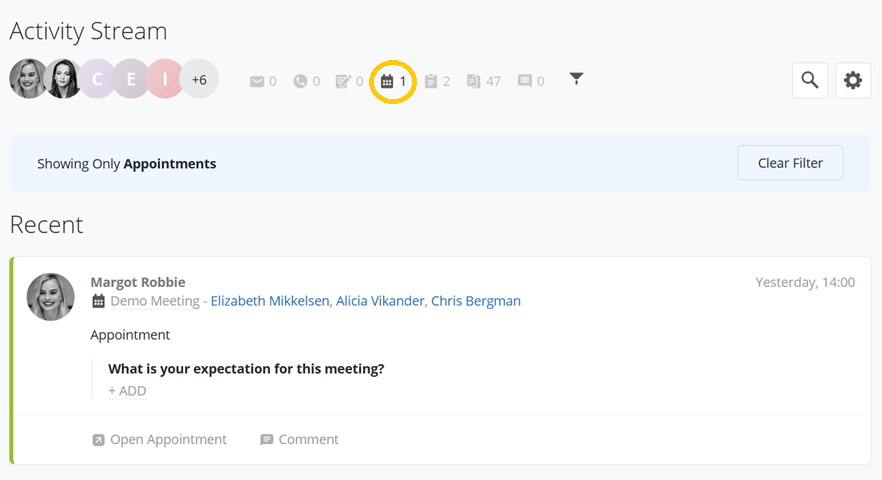Toggle the user C avatar filter

97,79
